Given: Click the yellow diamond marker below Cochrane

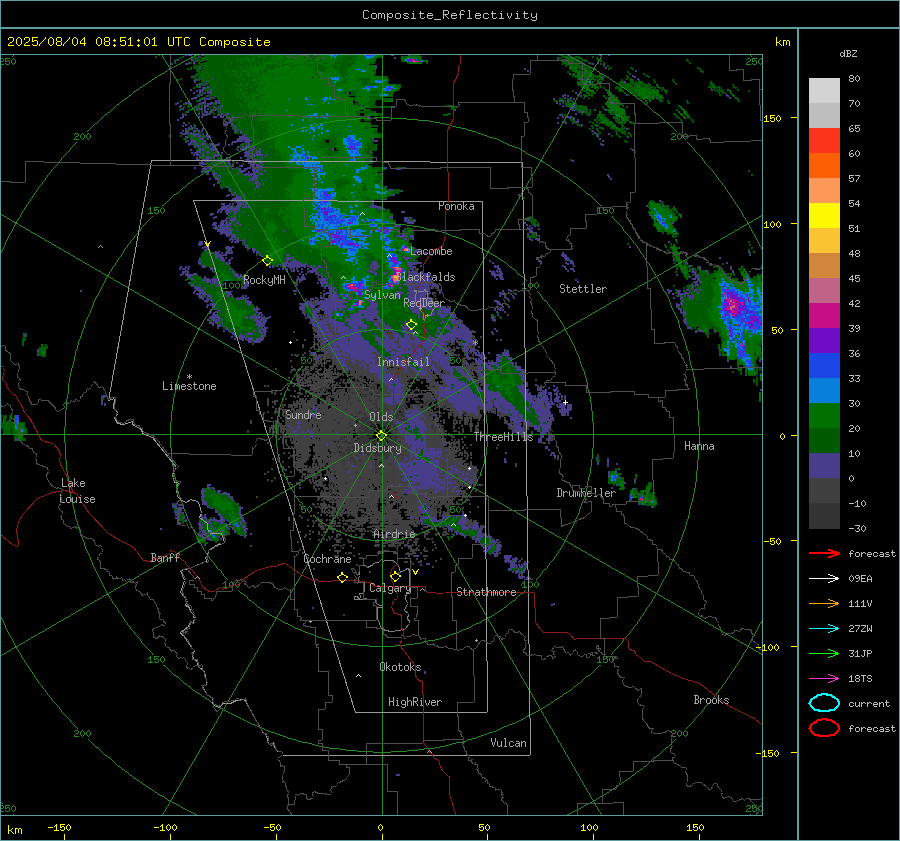Looking at the screenshot, I should (x=342, y=577).
